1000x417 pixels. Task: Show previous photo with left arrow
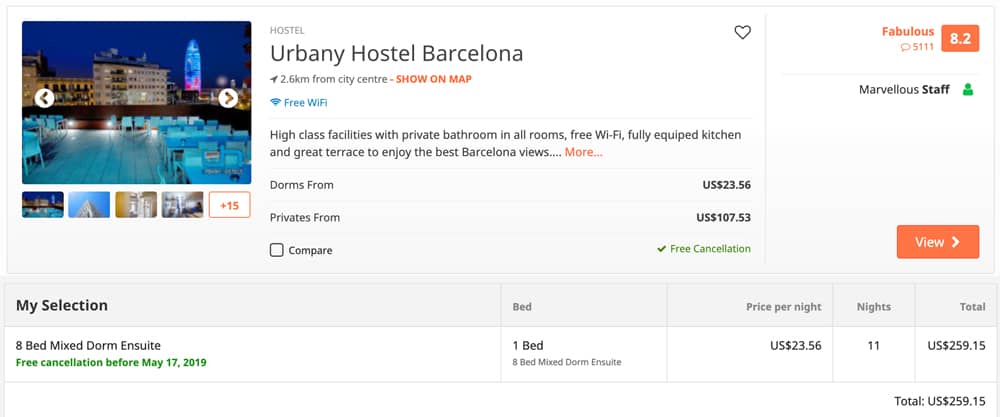(x=44, y=98)
